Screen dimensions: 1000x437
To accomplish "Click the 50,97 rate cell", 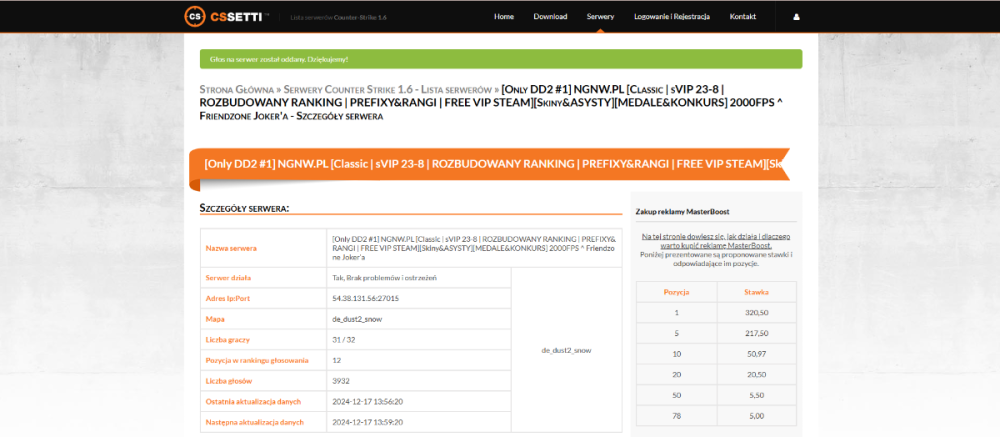I will 756,354.
